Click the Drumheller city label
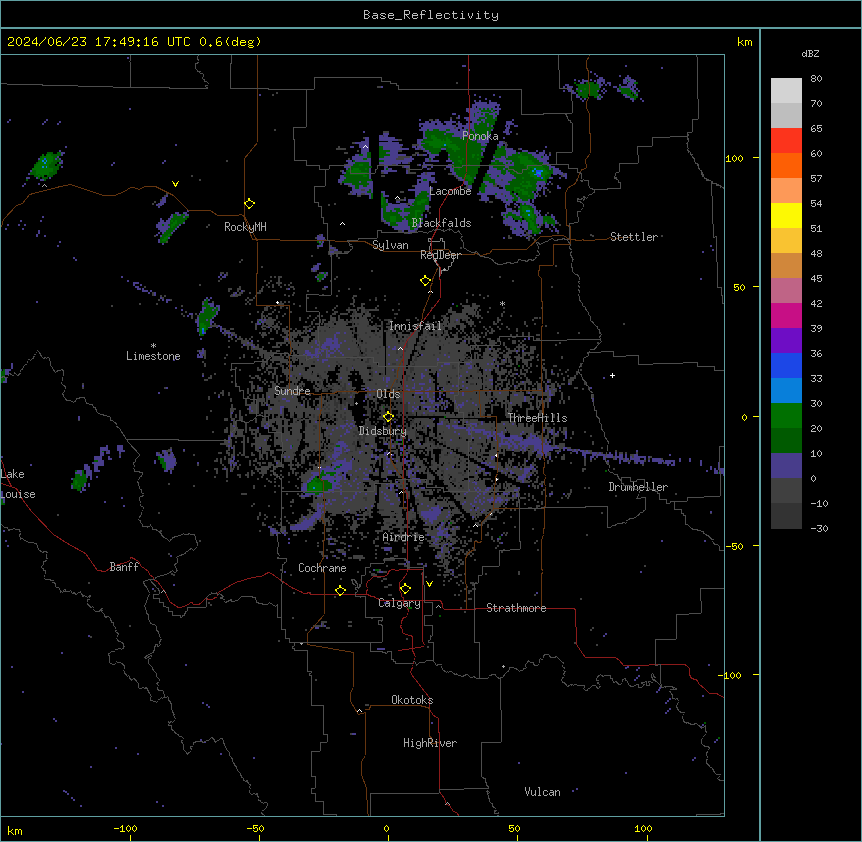The image size is (862, 842). (x=638, y=487)
